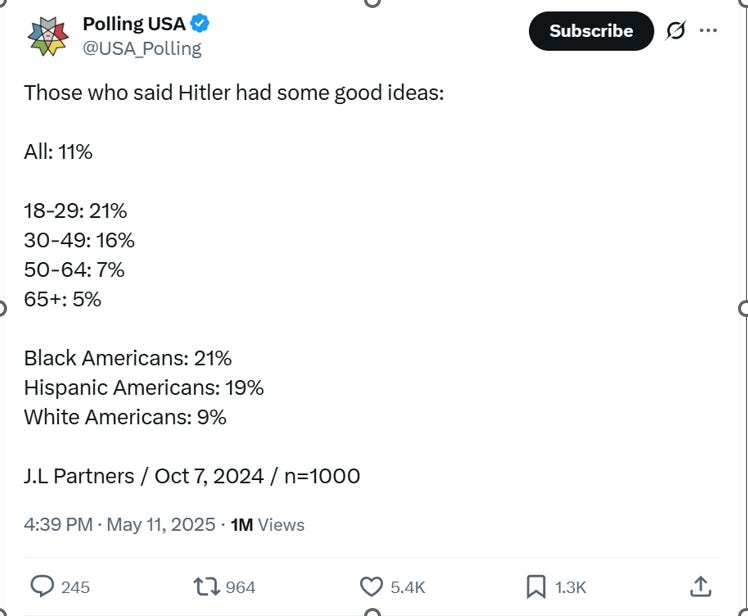Viewport: 748px width, 616px height.
Task: Click the top-center image resize handle
Action: click(x=373, y=3)
